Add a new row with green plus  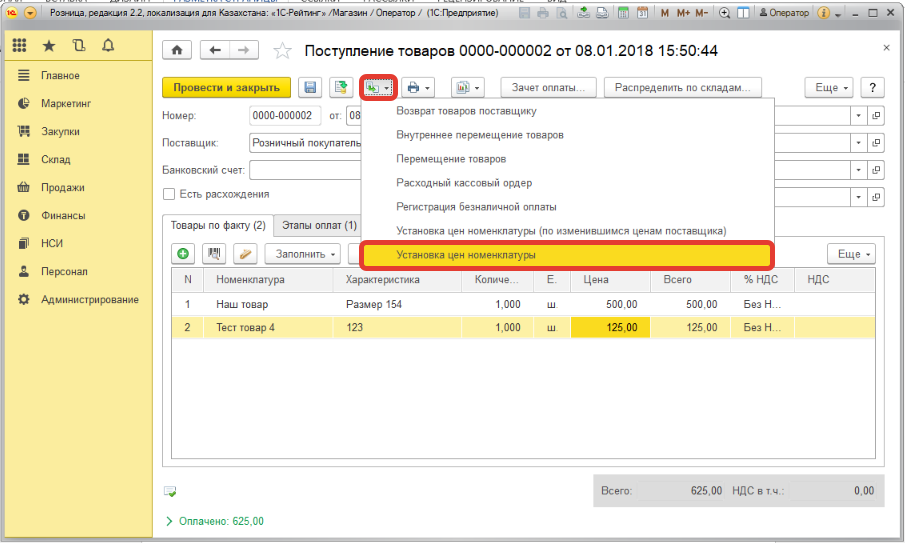[183, 254]
